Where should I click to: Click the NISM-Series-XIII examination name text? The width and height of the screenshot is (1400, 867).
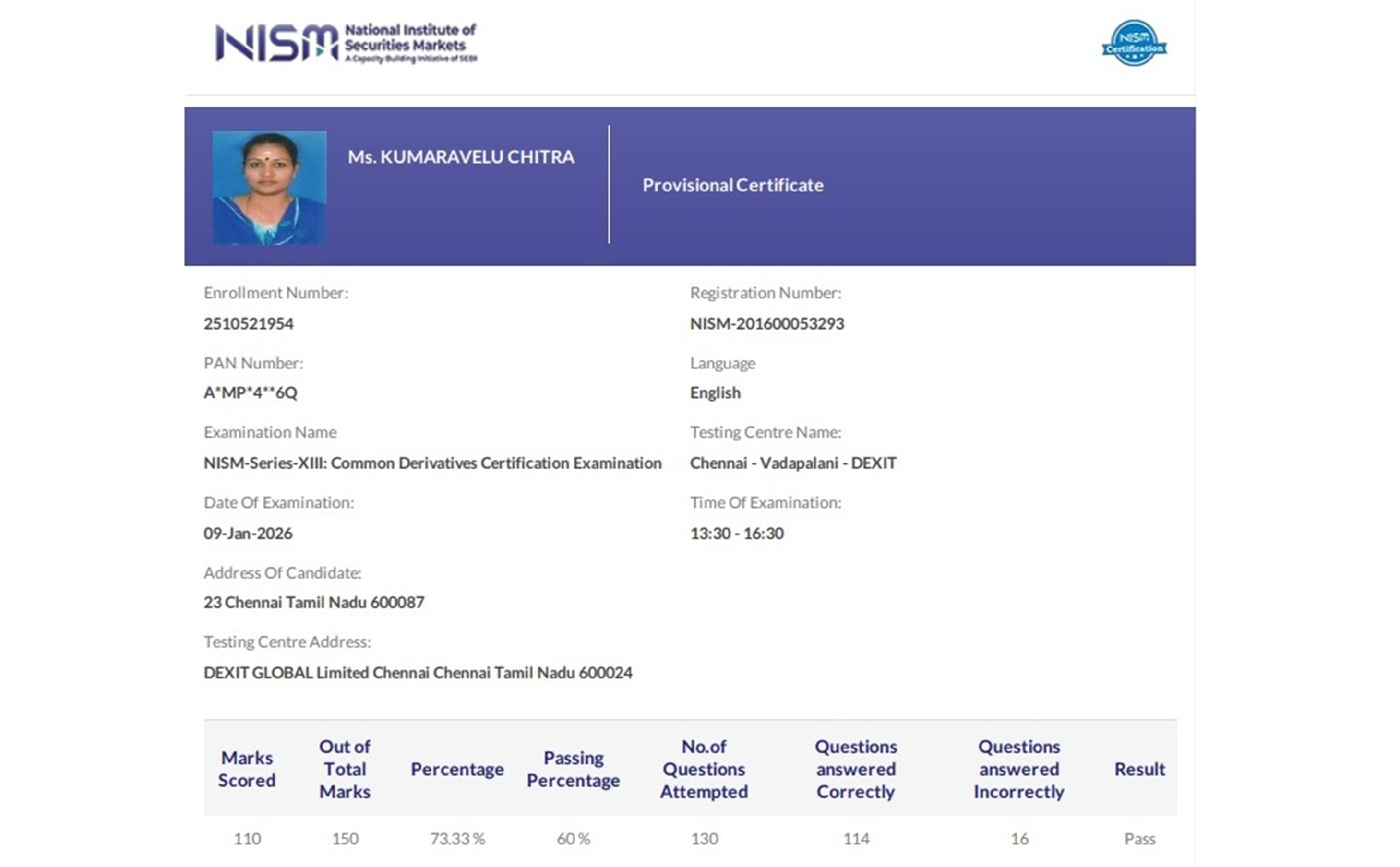point(432,463)
